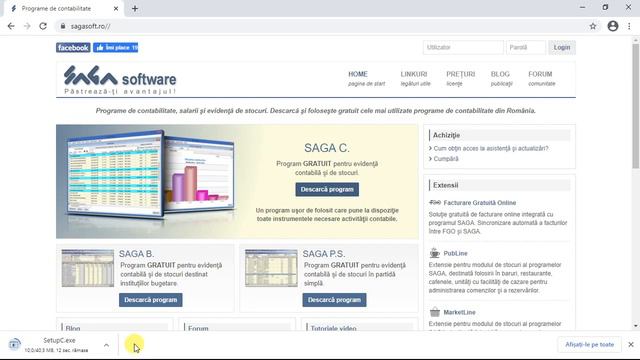The width and height of the screenshot is (640, 360).
Task: Click the browser back arrow
Action: pos(11,26)
